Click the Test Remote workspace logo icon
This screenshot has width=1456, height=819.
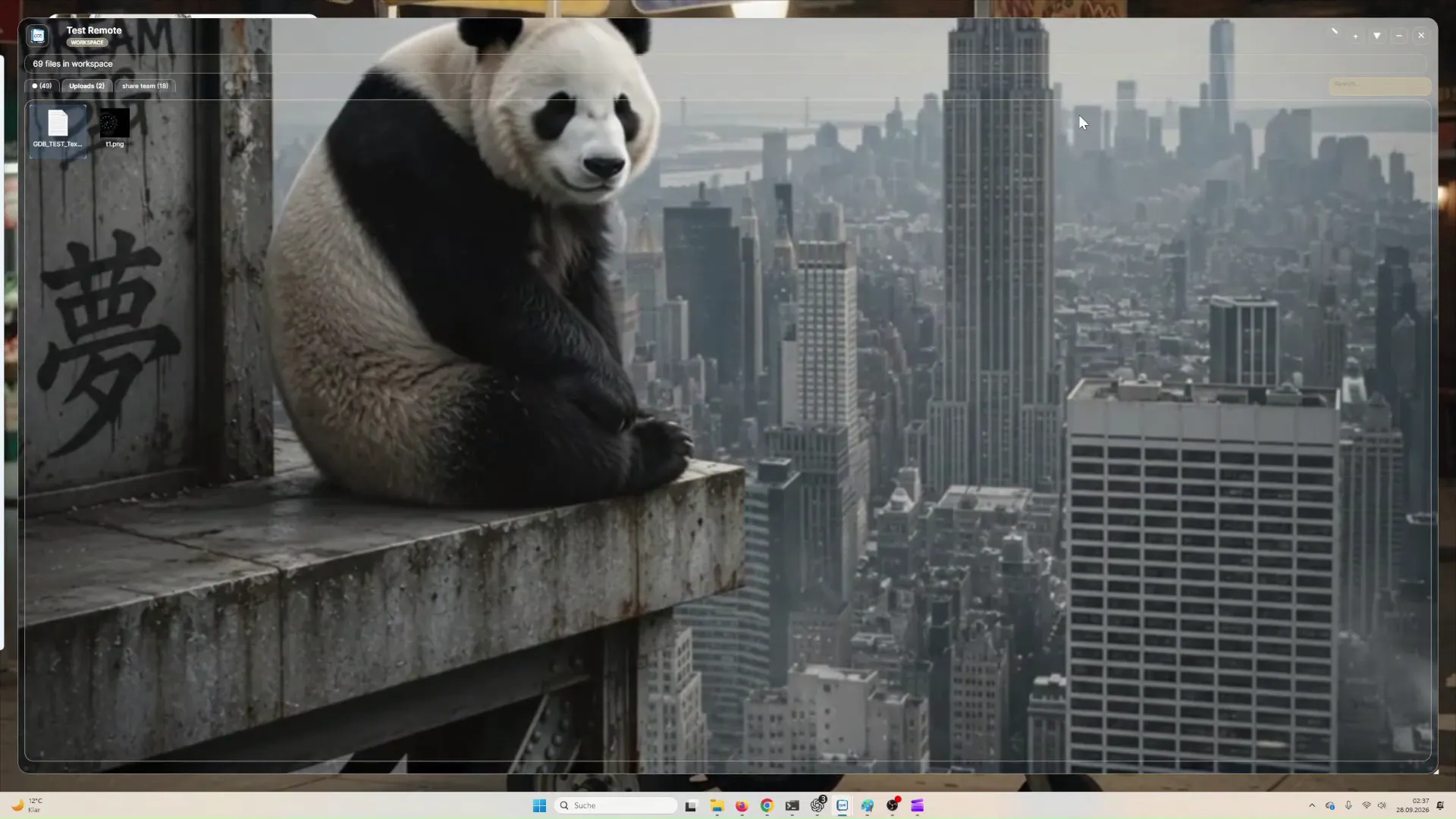click(38, 36)
